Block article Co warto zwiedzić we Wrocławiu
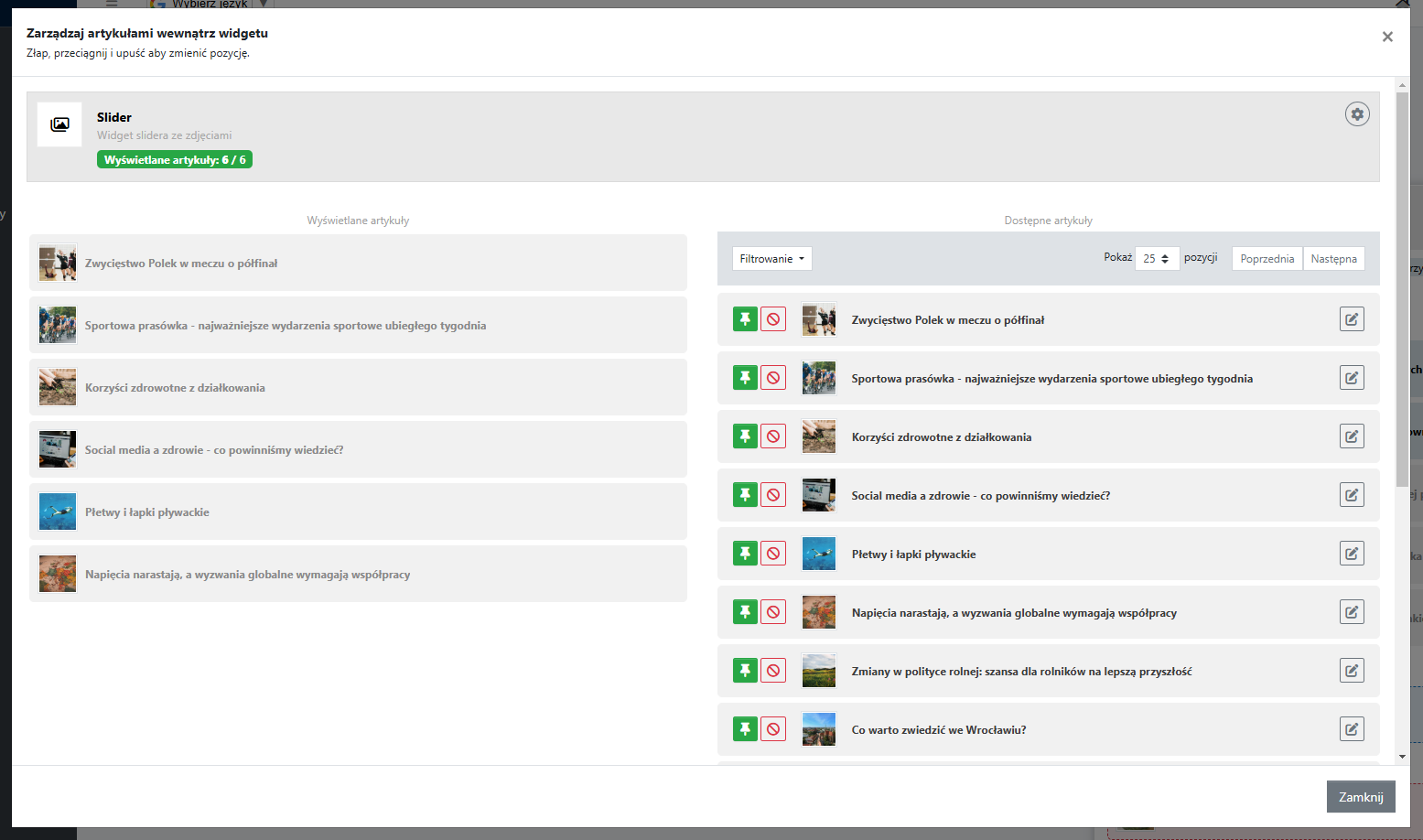1423x840 pixels. click(x=773, y=729)
